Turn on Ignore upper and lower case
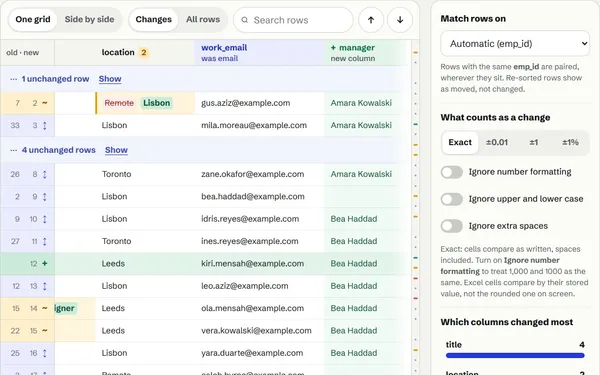Image resolution: width=600 pixels, height=375 pixels. [x=452, y=199]
